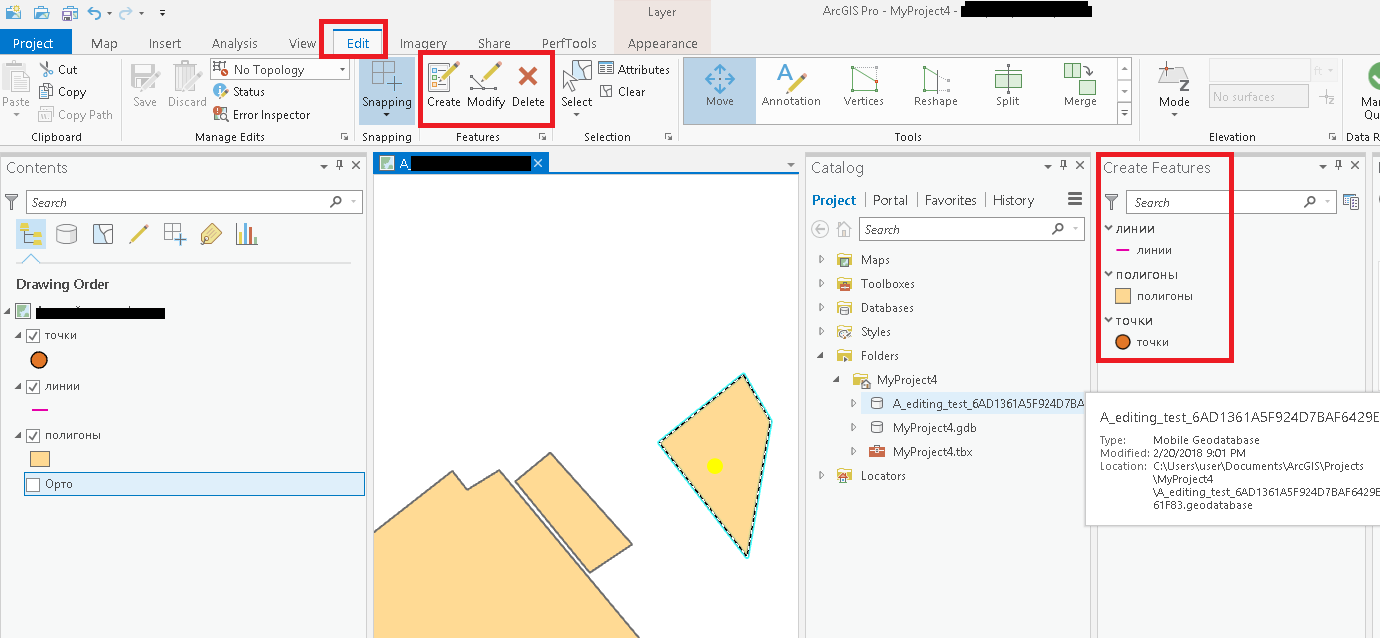Toggle visibility of точки layer
Image resolution: width=1380 pixels, height=638 pixels.
tap(33, 336)
